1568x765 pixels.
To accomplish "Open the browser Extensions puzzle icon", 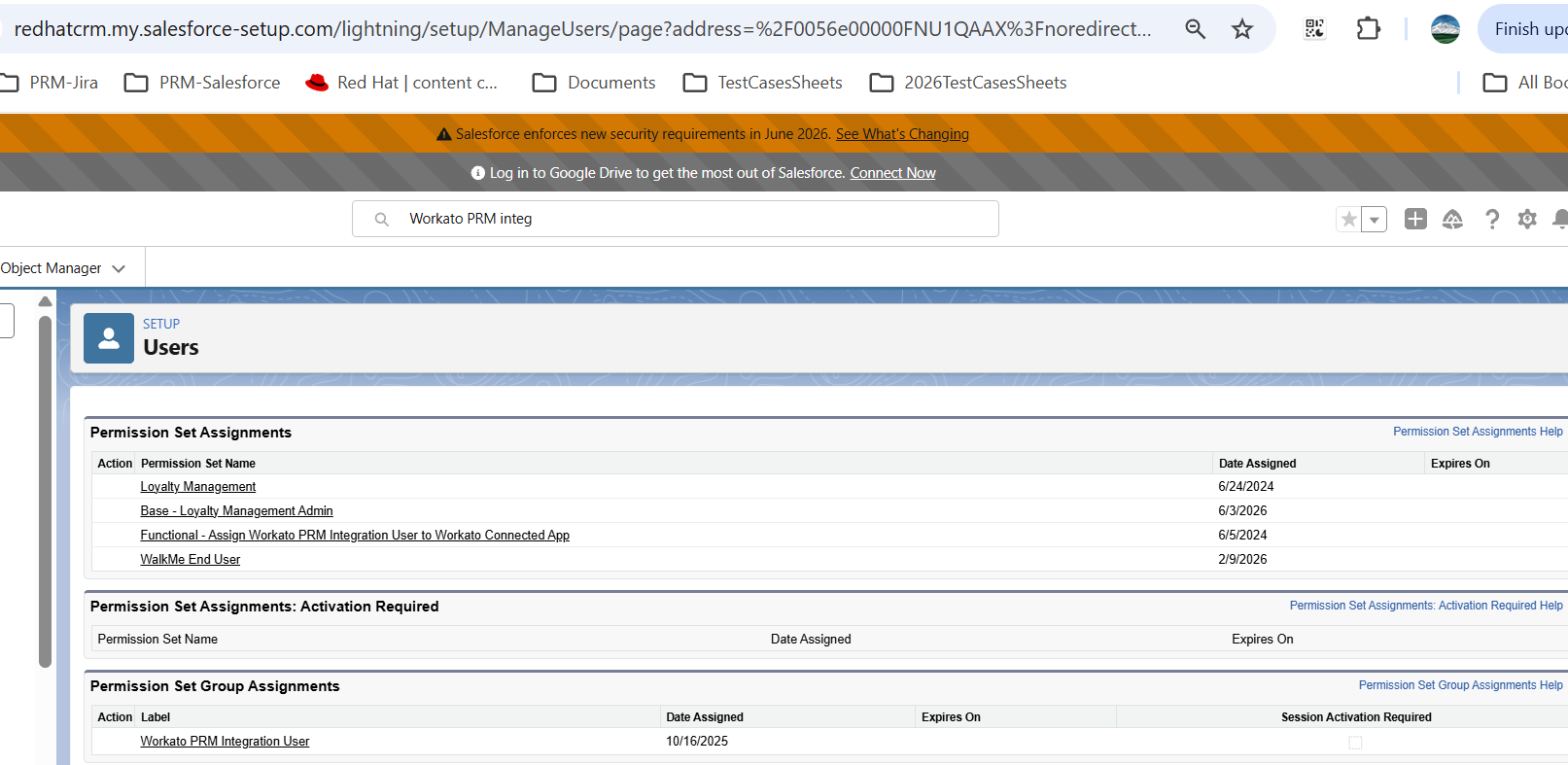I will tap(1368, 29).
